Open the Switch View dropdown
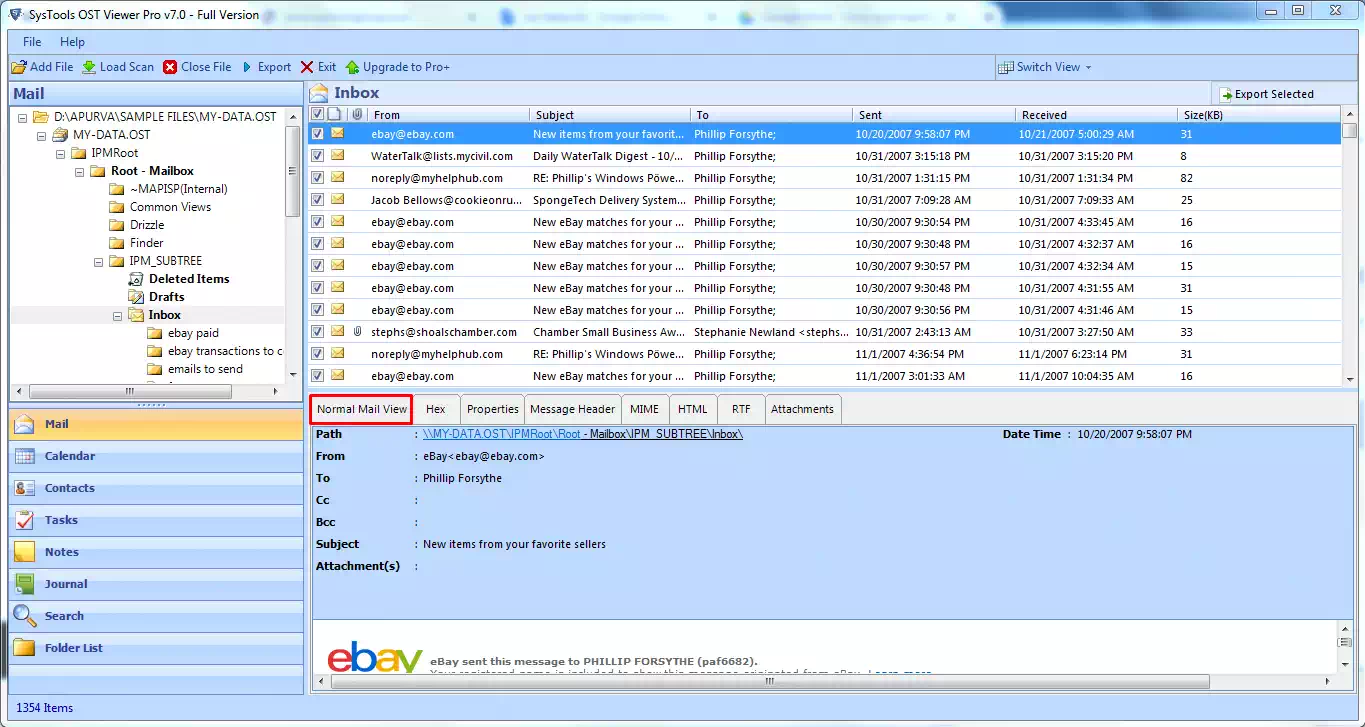The width and height of the screenshot is (1365, 727). point(1046,67)
